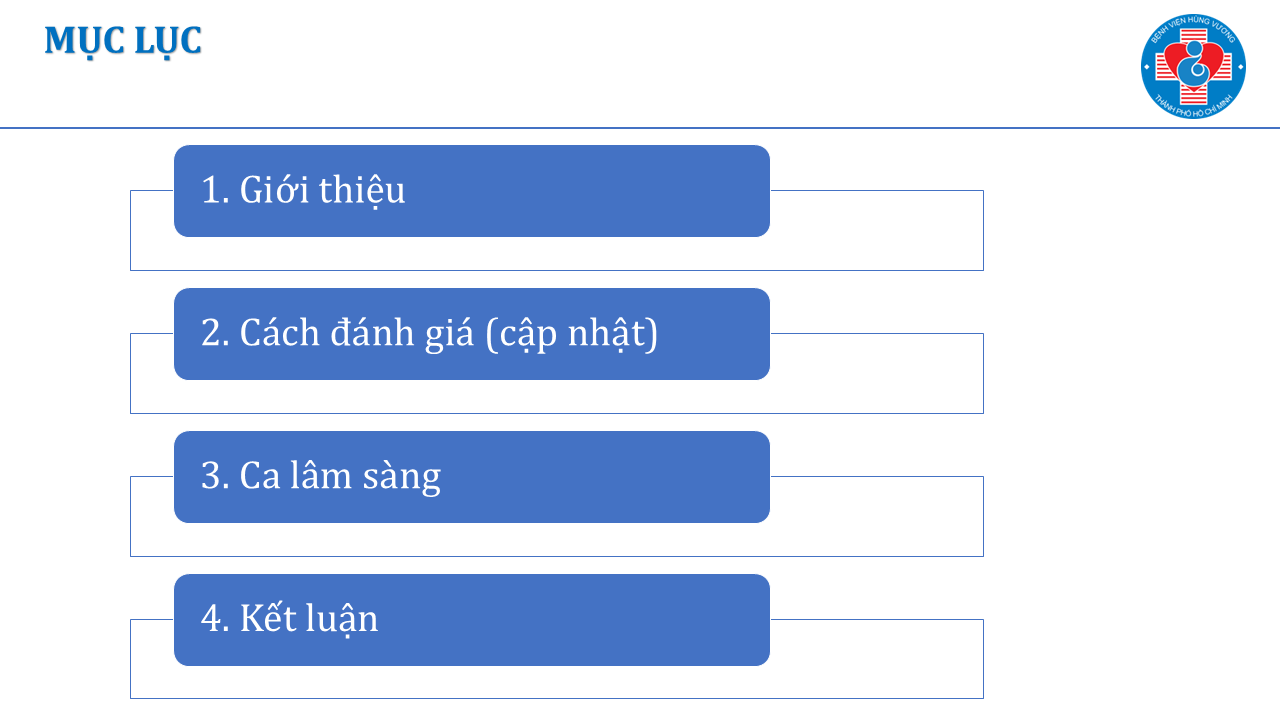This screenshot has width=1280, height=720.
Task: Click the empty outline box under Giới thiệu
Action: click(557, 254)
